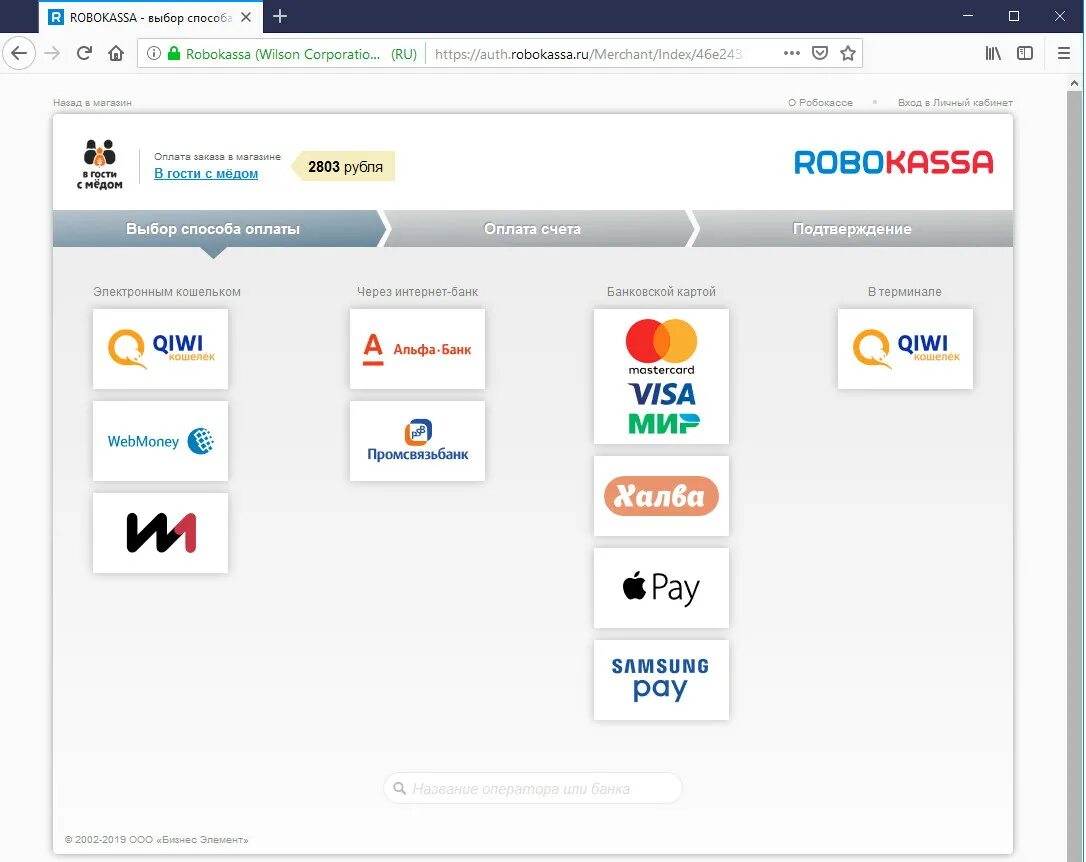Click the Оплата счета step
The image size is (1086, 862).
[537, 228]
